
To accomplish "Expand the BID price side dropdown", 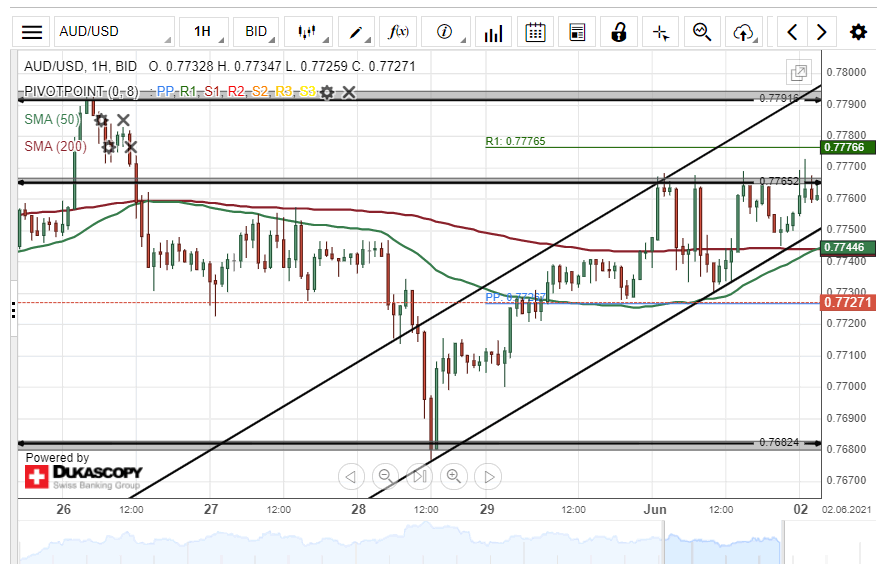I will tap(258, 32).
